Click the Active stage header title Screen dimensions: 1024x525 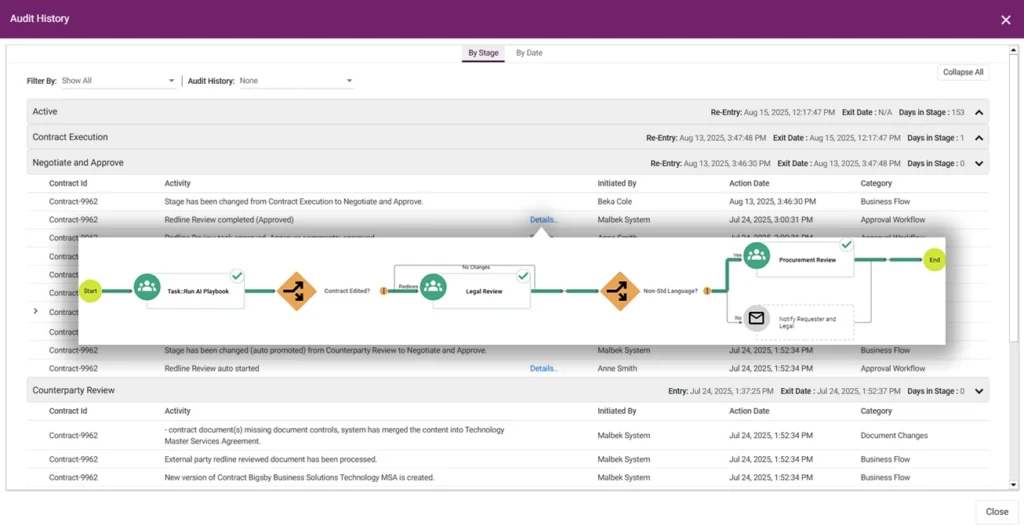[x=45, y=112]
